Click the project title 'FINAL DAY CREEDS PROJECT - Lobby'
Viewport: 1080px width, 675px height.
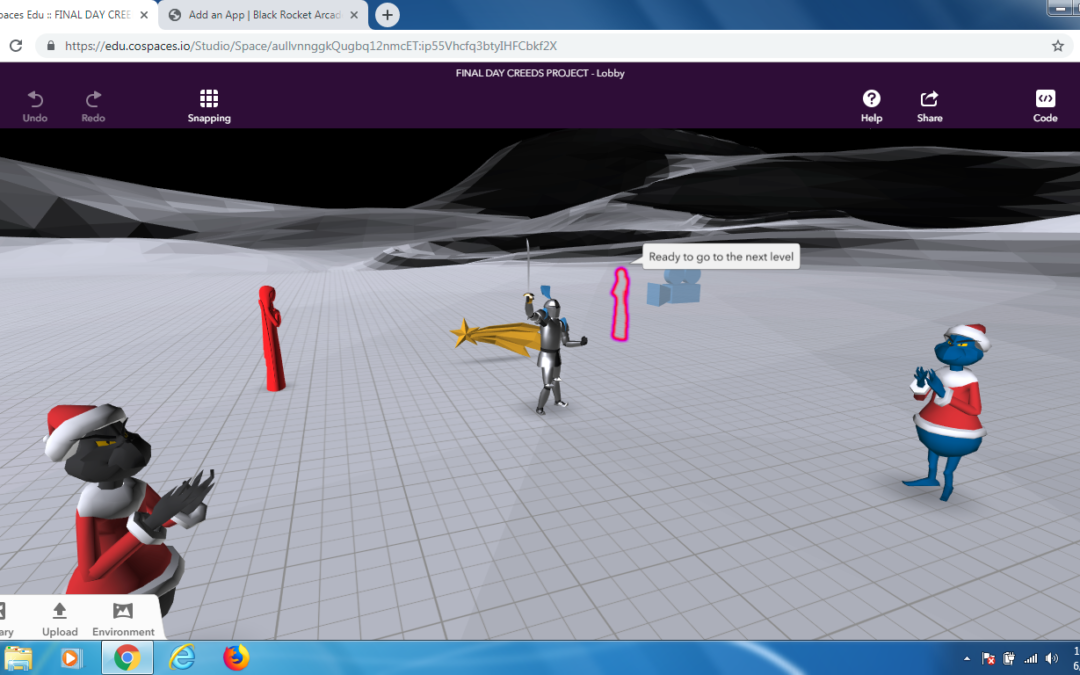[540, 73]
